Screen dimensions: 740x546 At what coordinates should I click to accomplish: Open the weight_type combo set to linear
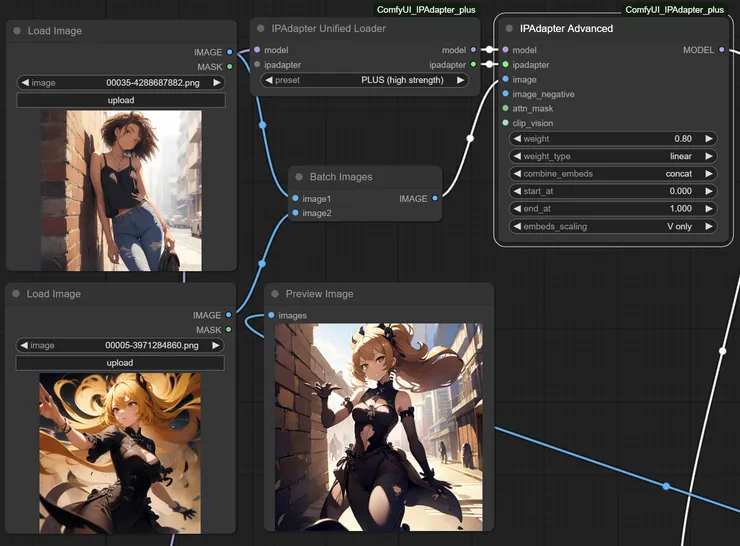click(x=612, y=156)
